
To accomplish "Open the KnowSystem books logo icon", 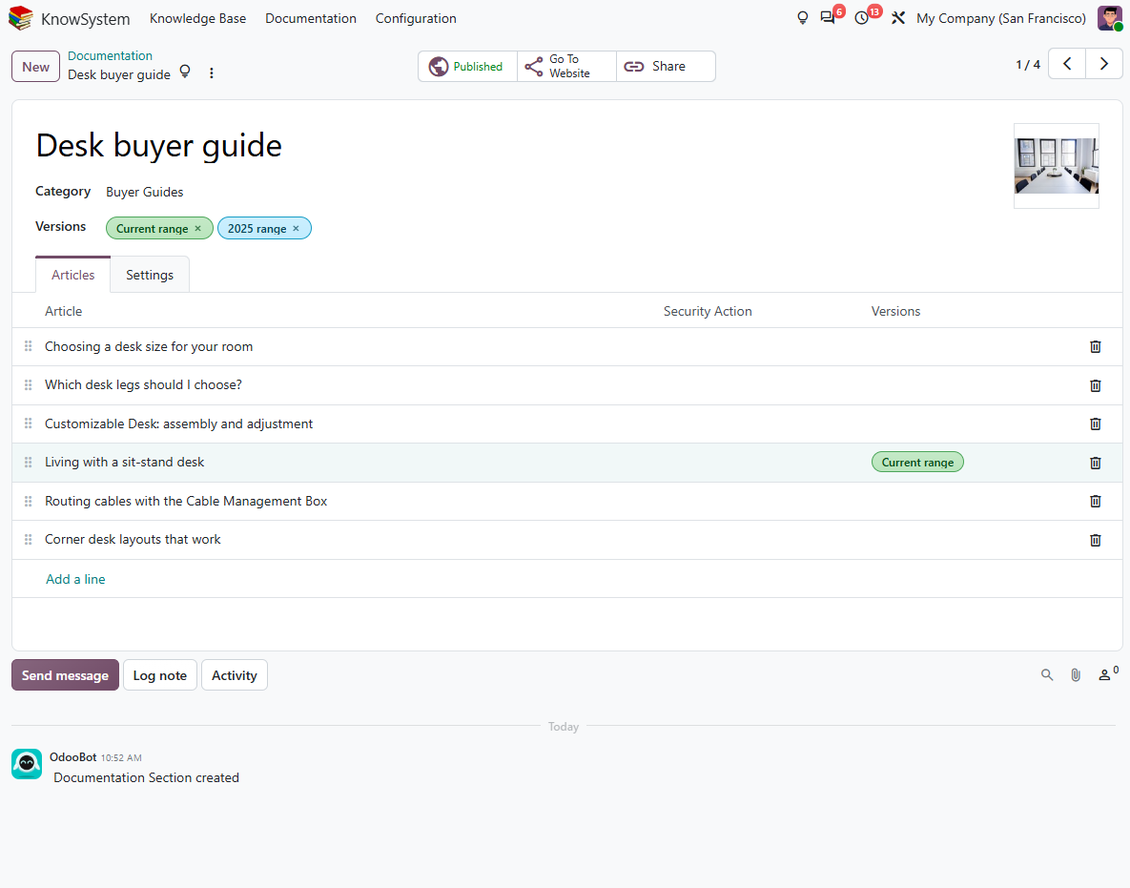I will pyautogui.click(x=20, y=18).
